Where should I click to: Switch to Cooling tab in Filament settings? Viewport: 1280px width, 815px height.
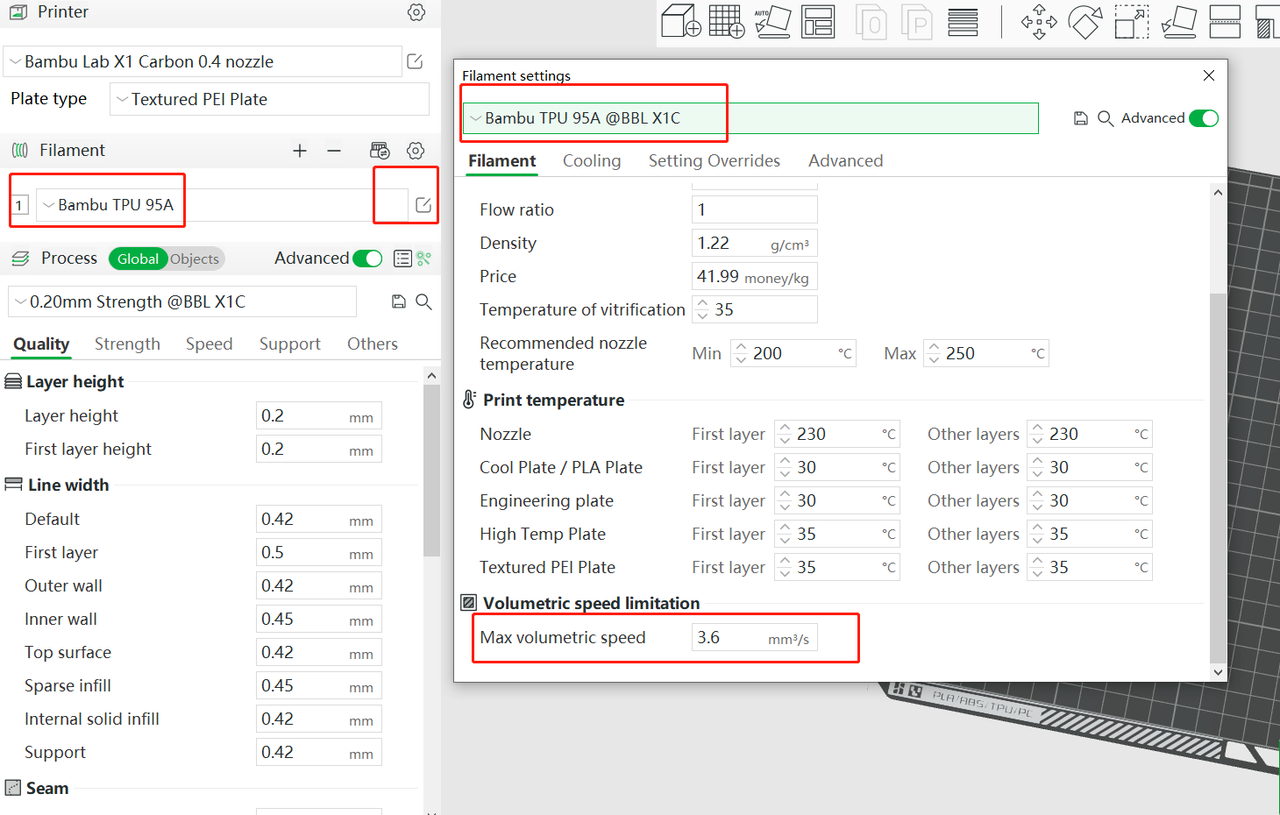tap(592, 161)
